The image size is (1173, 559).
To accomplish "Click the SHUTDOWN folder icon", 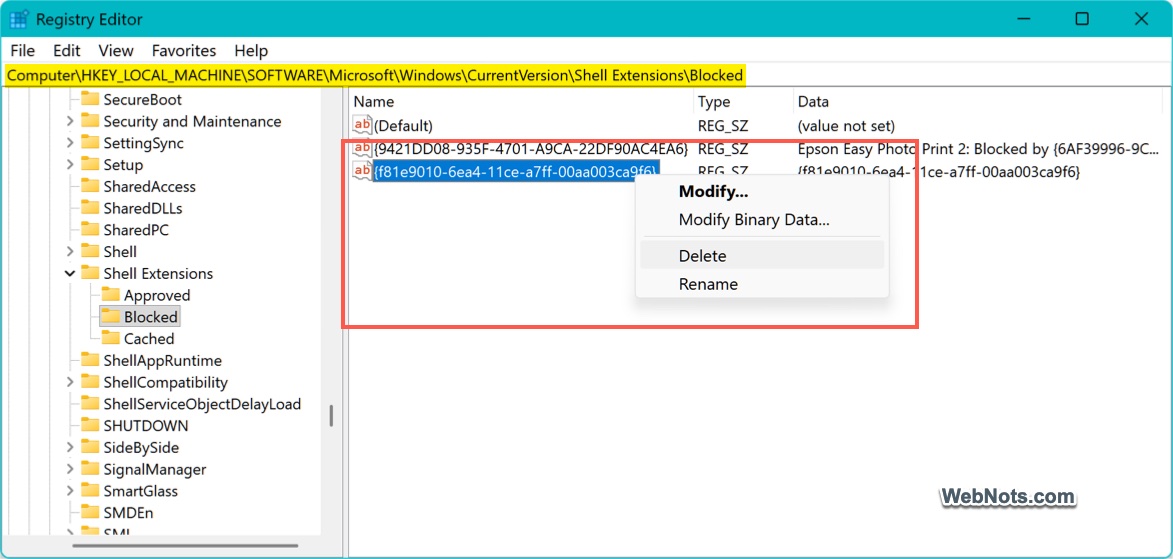I will point(90,425).
